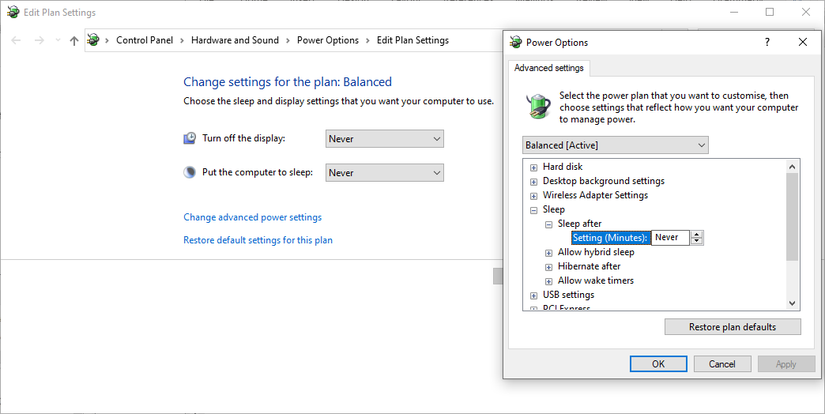Expand Hibernate after node
The height and width of the screenshot is (414, 825).
549,267
